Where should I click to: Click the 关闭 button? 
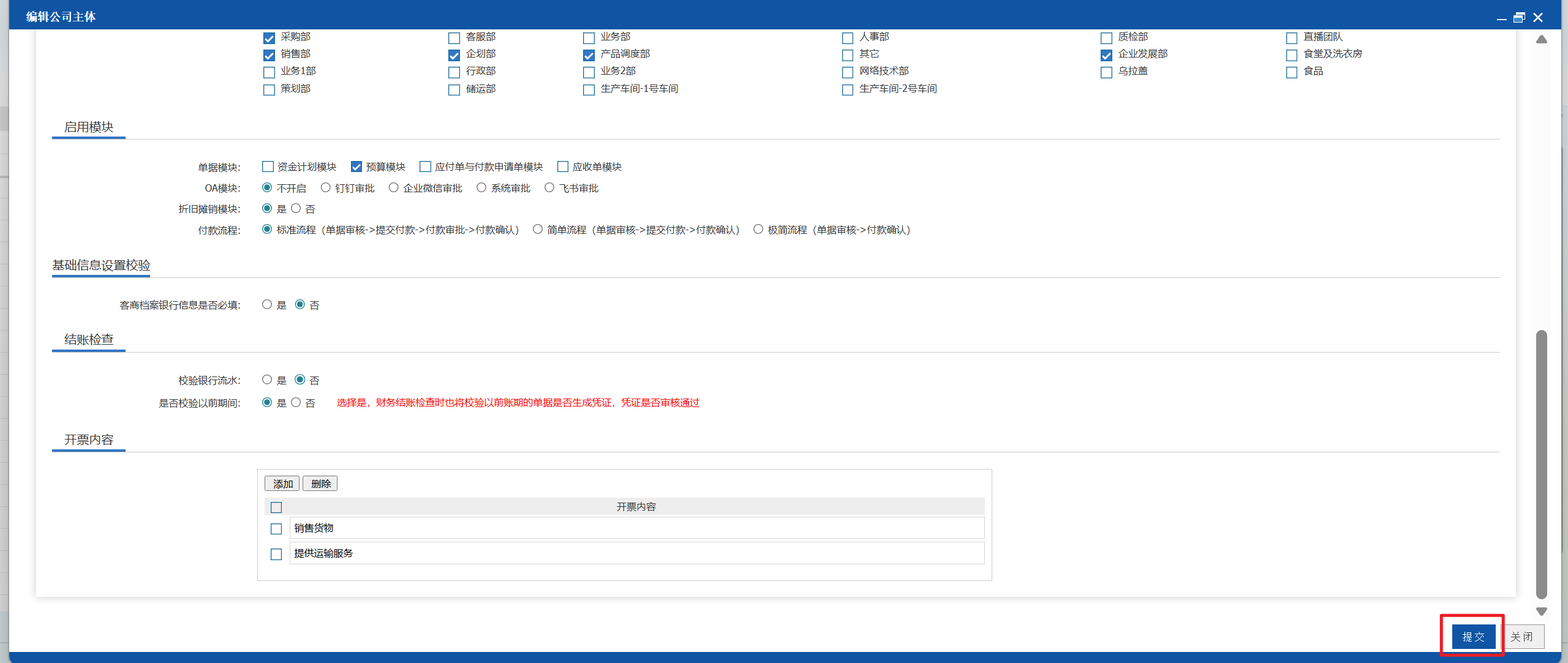click(x=1521, y=637)
